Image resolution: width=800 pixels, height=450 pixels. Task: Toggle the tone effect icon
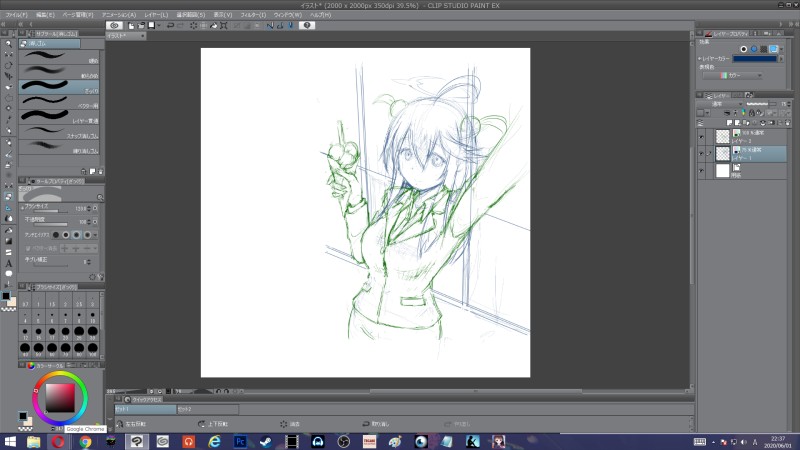point(763,49)
